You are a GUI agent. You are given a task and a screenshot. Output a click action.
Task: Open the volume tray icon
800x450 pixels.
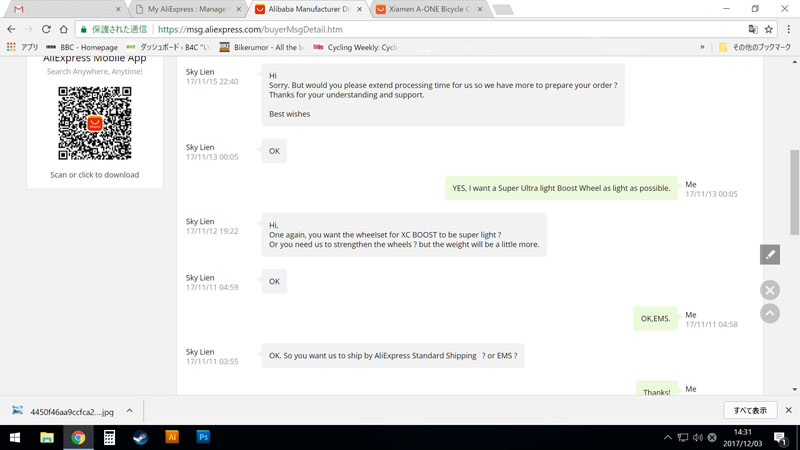[x=697, y=437]
